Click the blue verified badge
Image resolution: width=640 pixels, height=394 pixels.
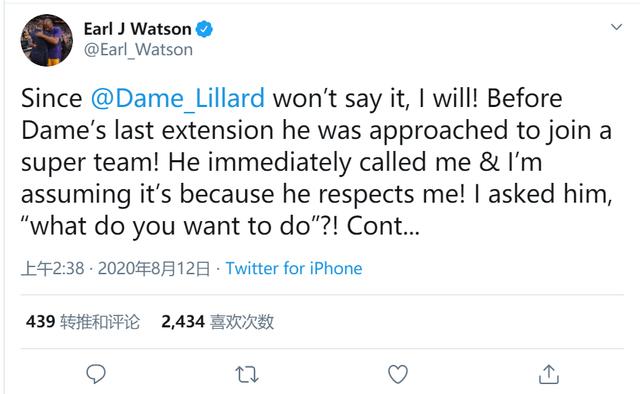[x=204, y=29]
